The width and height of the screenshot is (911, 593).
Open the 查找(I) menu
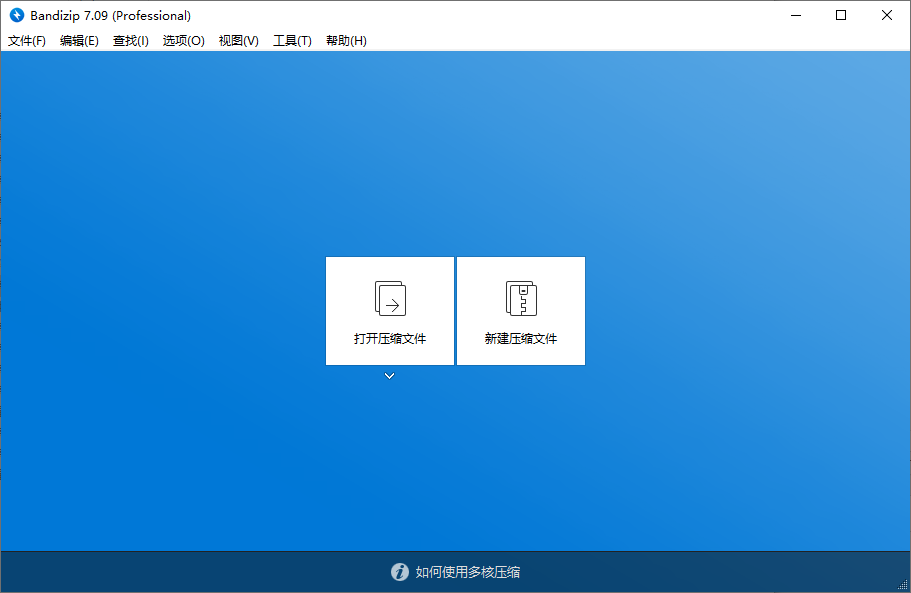pyautogui.click(x=131, y=41)
